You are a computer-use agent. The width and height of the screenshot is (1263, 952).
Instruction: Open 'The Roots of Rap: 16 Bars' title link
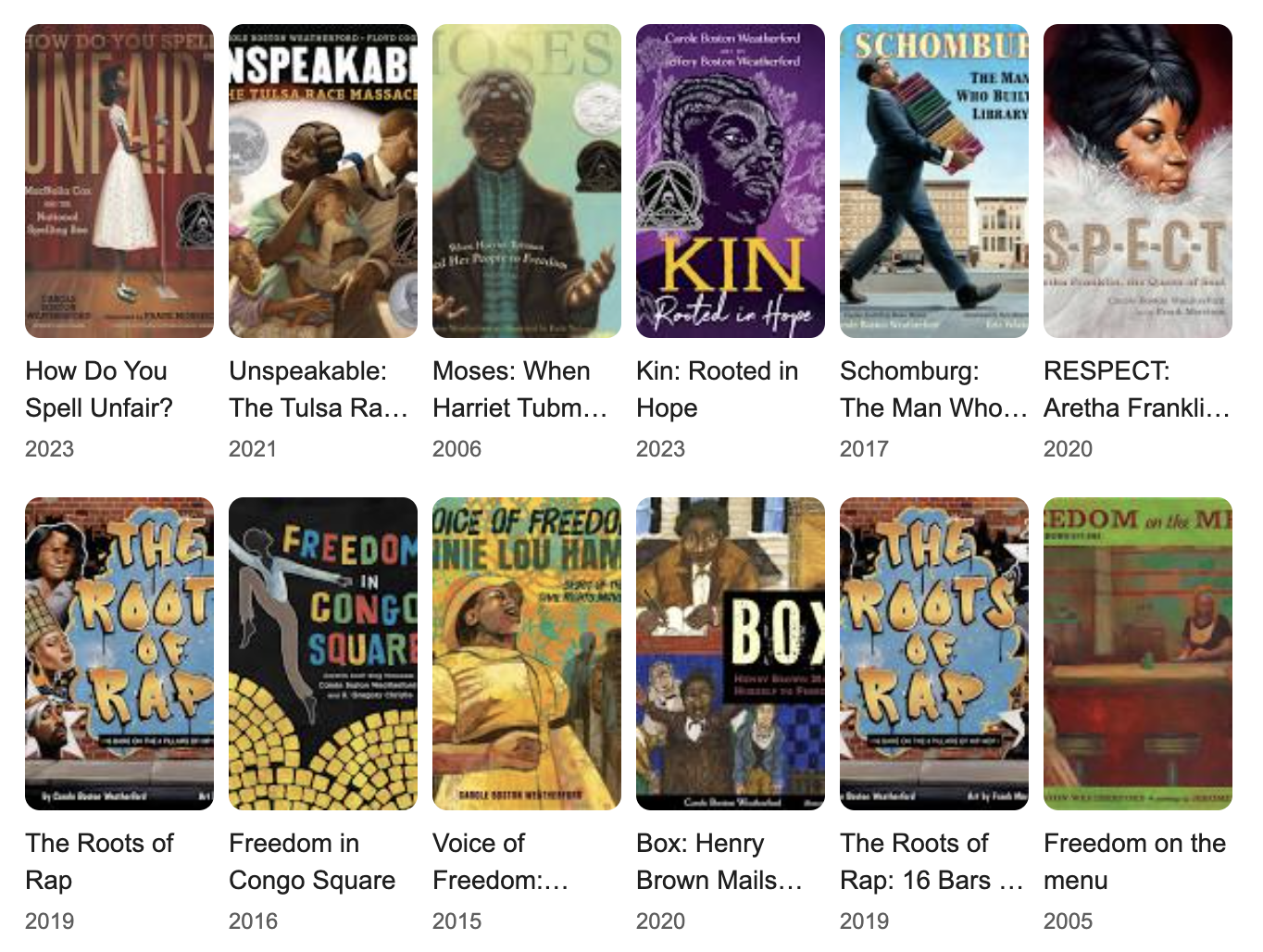point(931,861)
